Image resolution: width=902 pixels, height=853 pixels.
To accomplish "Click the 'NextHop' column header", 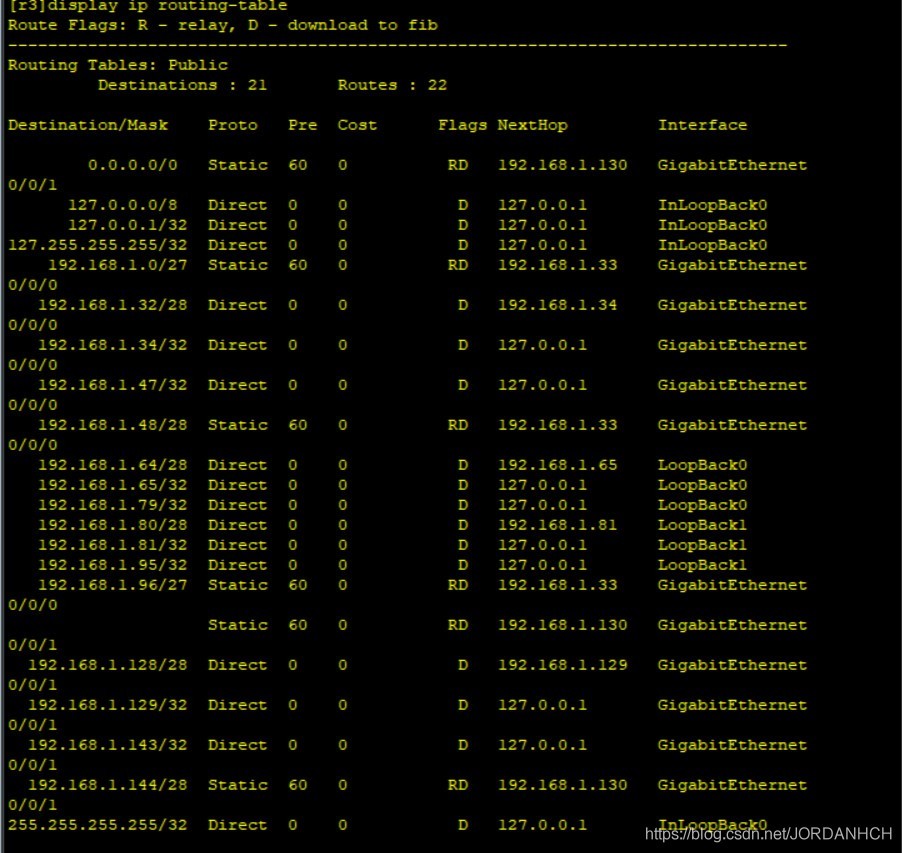I will (x=533, y=125).
